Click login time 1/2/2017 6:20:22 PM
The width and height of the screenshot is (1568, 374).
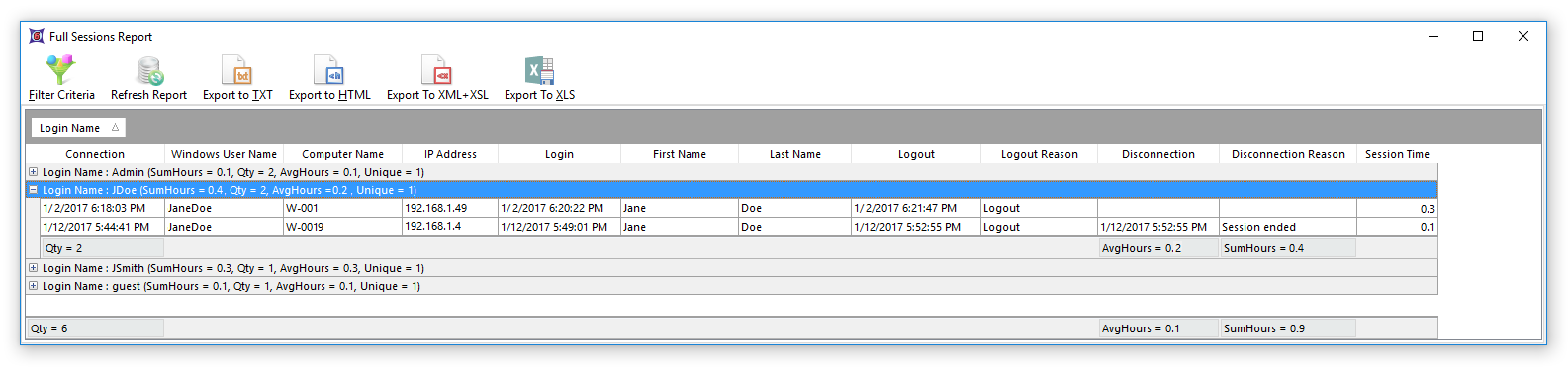[x=559, y=209]
